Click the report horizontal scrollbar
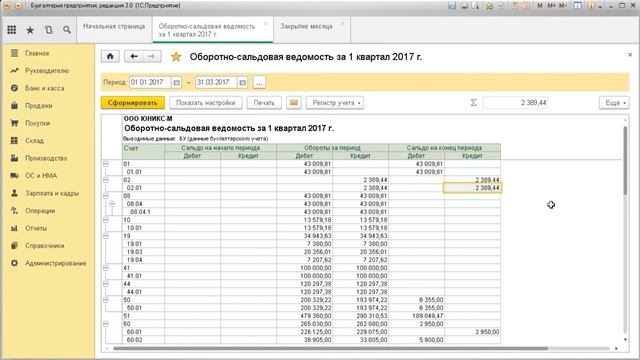The image size is (640, 360). click(331, 348)
